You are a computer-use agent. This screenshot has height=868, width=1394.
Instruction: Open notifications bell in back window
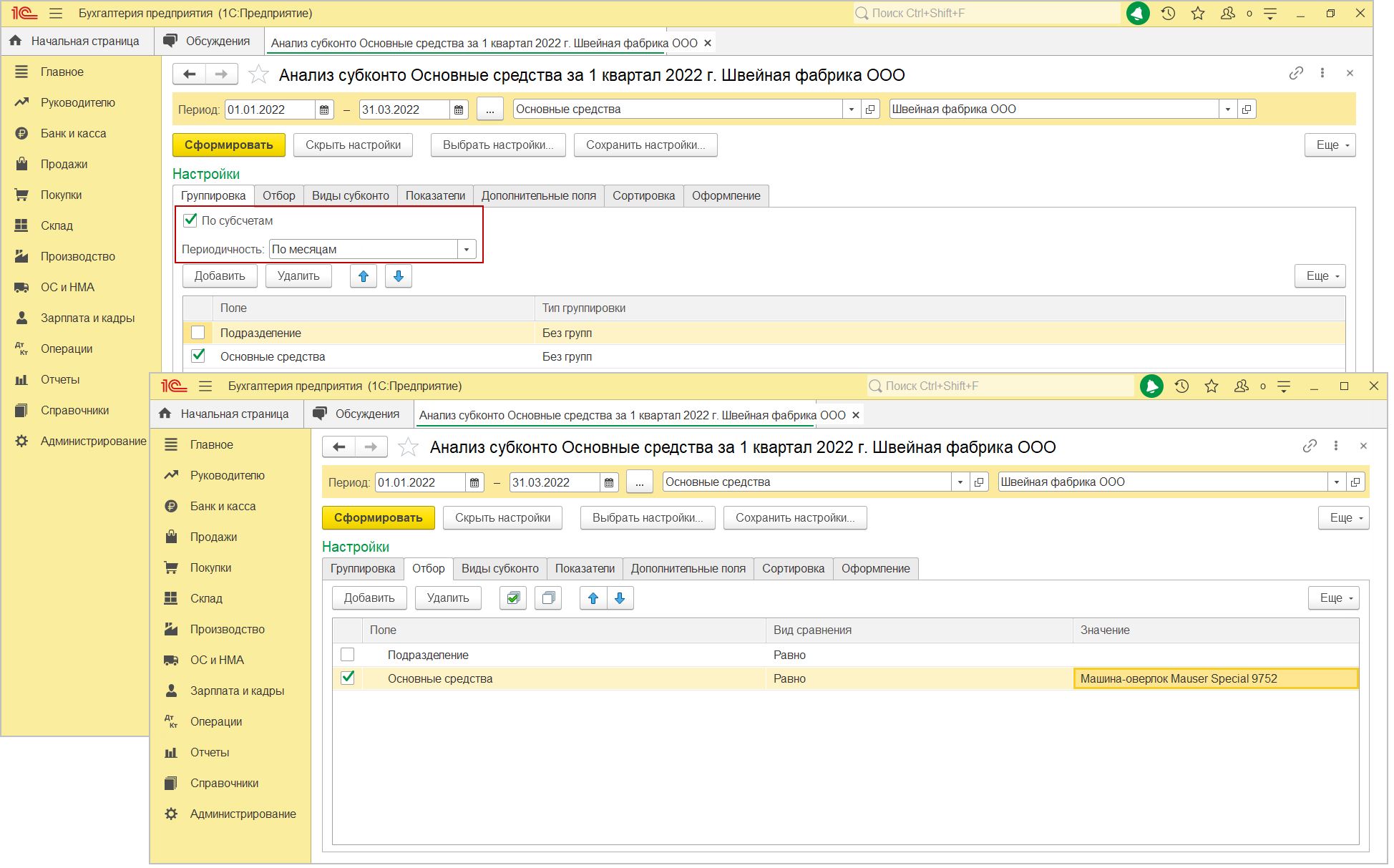[x=1138, y=14]
